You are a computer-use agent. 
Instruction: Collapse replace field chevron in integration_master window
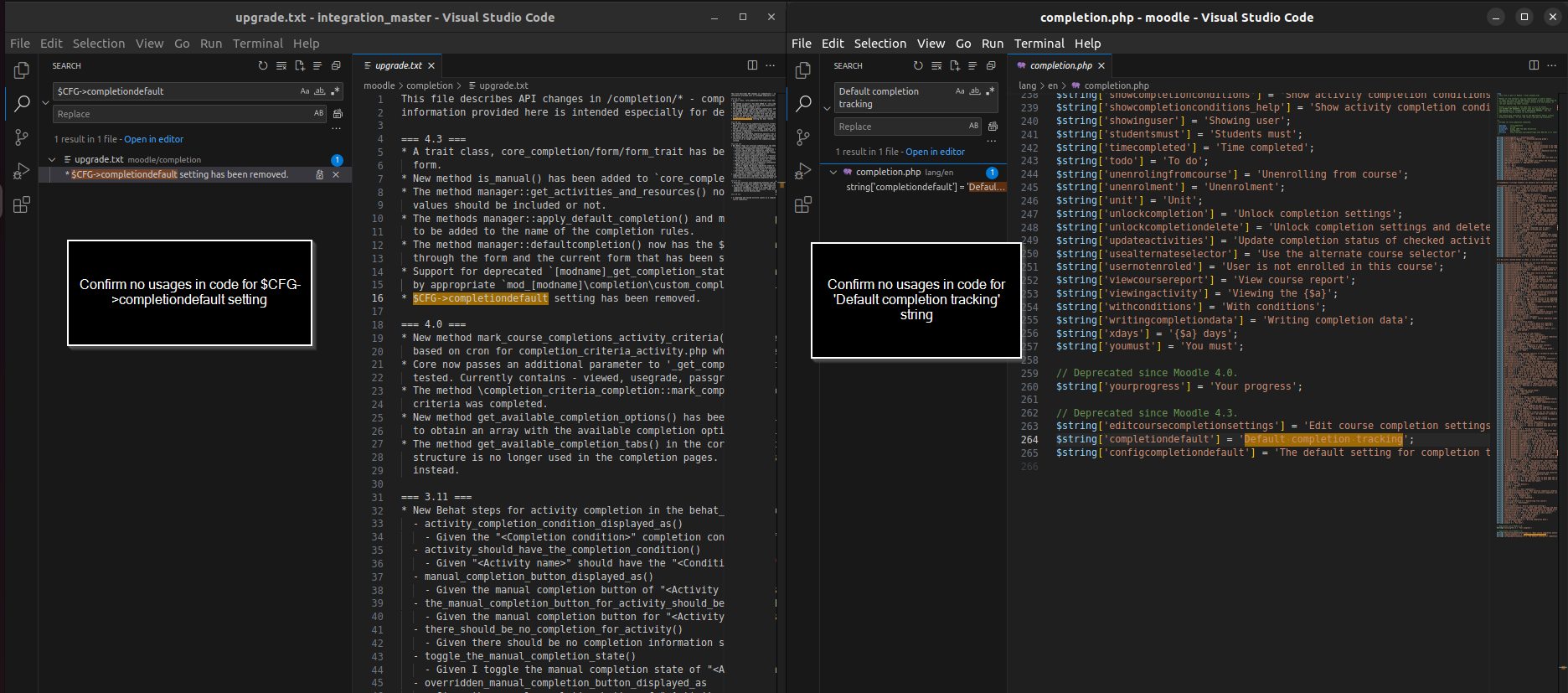click(x=45, y=102)
